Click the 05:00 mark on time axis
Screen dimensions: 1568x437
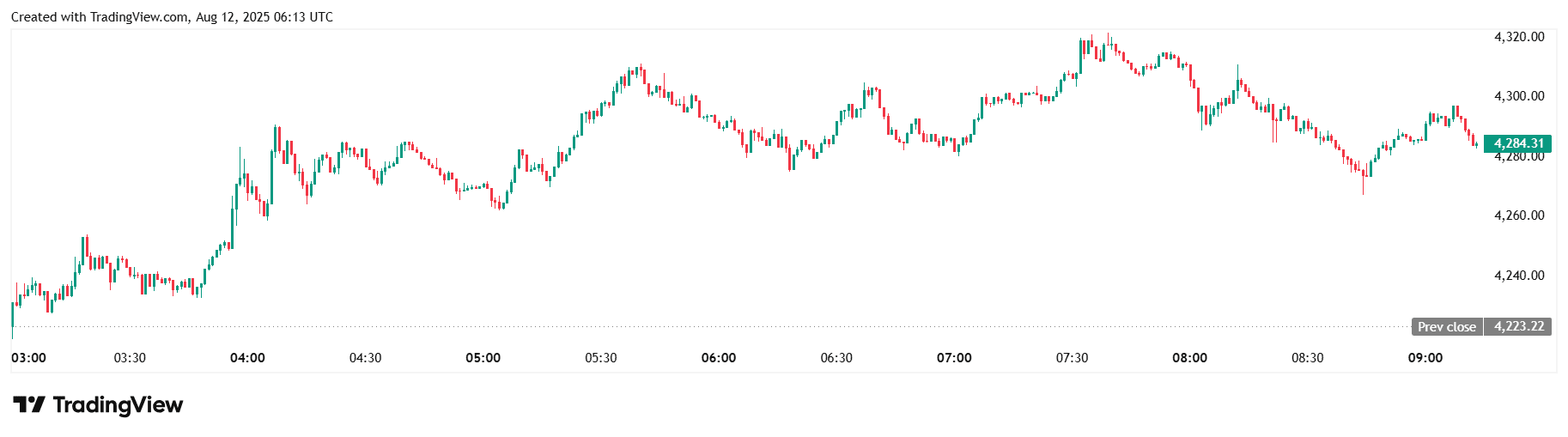click(483, 357)
